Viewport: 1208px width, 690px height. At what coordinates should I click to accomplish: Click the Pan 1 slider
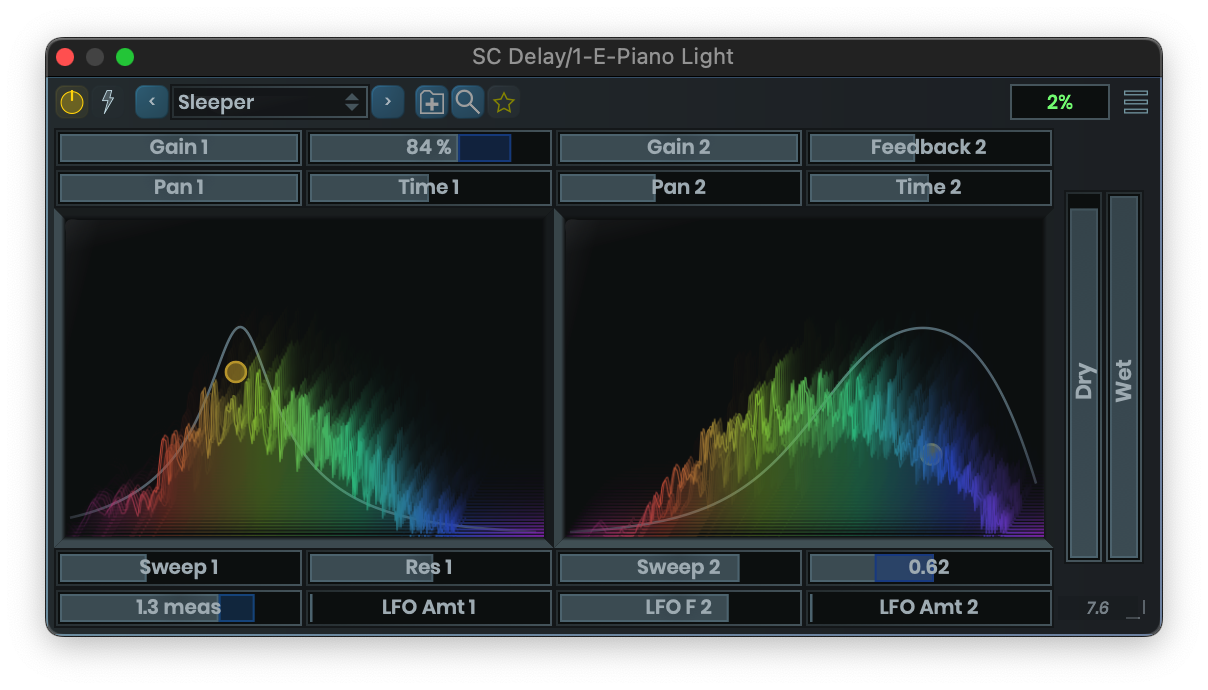coord(179,188)
